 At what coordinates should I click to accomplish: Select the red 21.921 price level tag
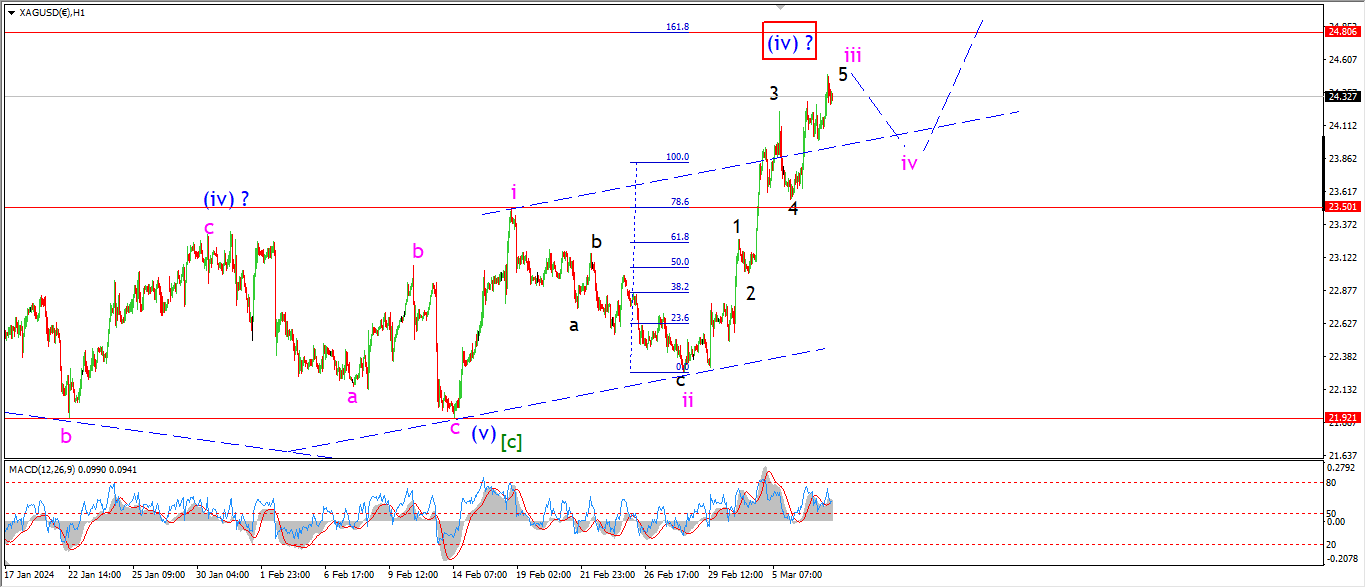pyautogui.click(x=1342, y=417)
